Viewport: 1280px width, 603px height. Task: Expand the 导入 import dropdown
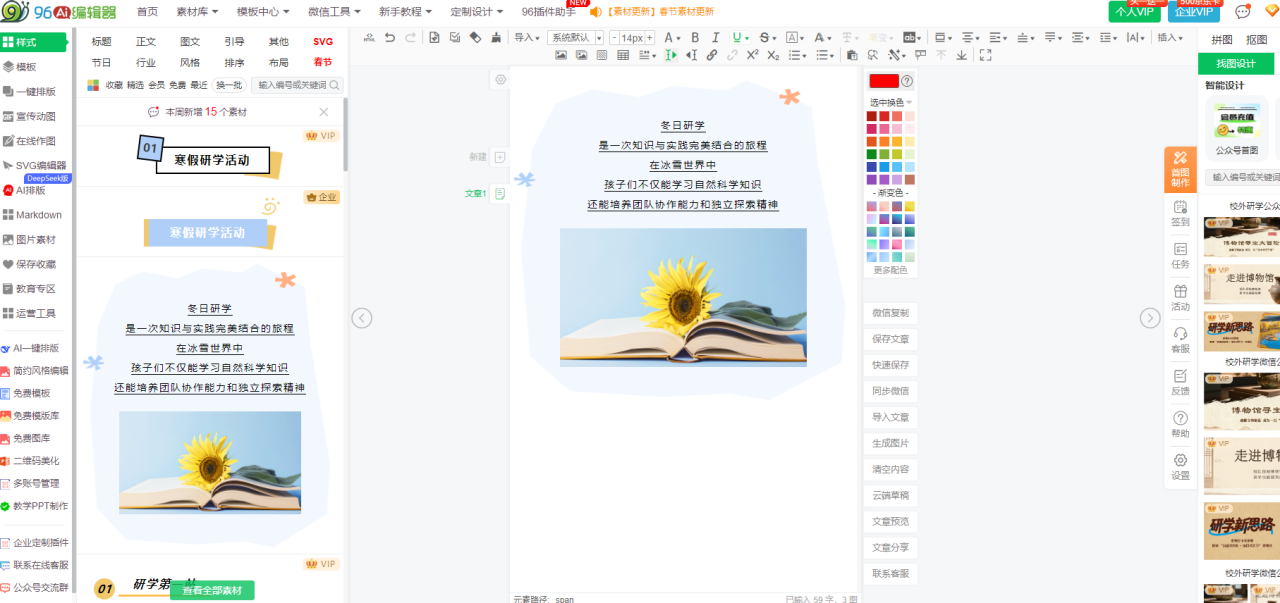pos(525,38)
